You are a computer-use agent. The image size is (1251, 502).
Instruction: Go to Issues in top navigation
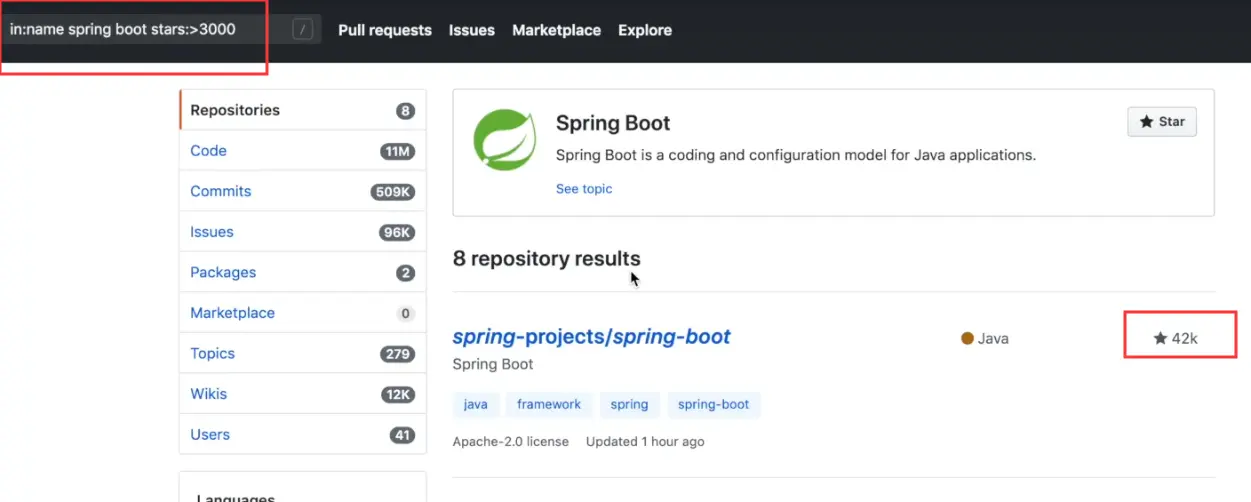click(472, 30)
